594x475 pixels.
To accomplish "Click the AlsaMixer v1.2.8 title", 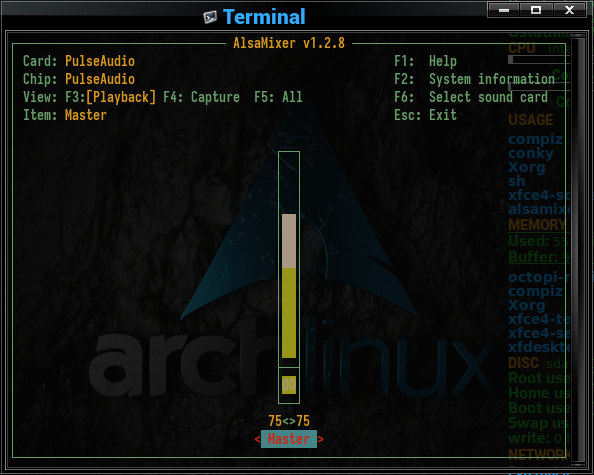I will tap(289, 43).
